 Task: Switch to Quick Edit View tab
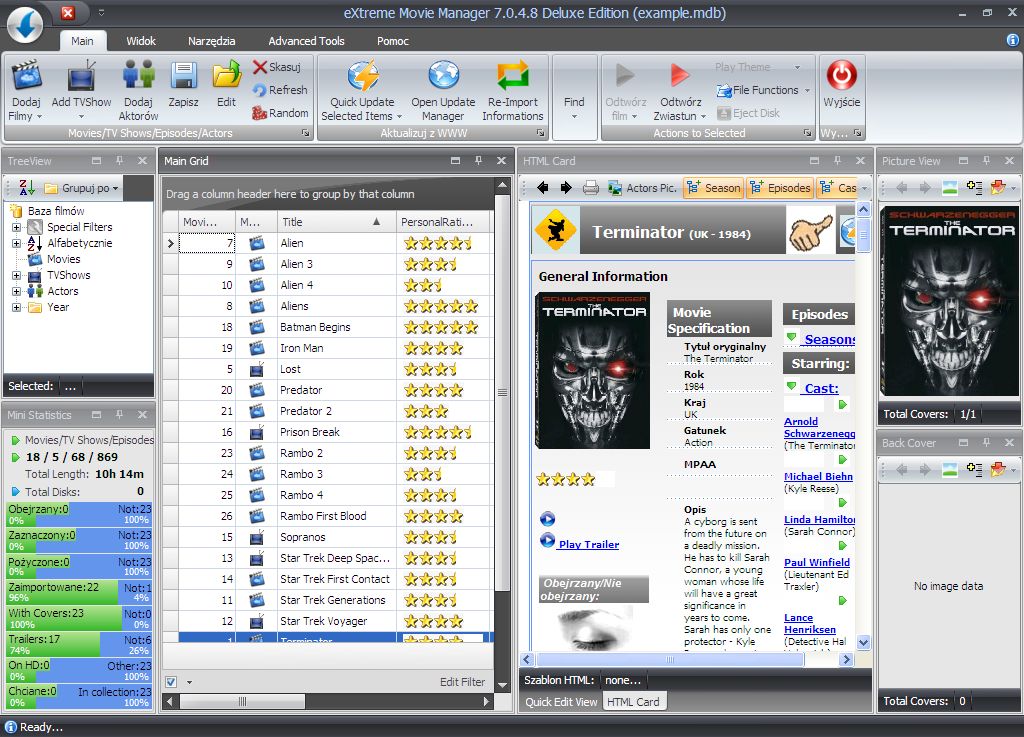point(561,702)
